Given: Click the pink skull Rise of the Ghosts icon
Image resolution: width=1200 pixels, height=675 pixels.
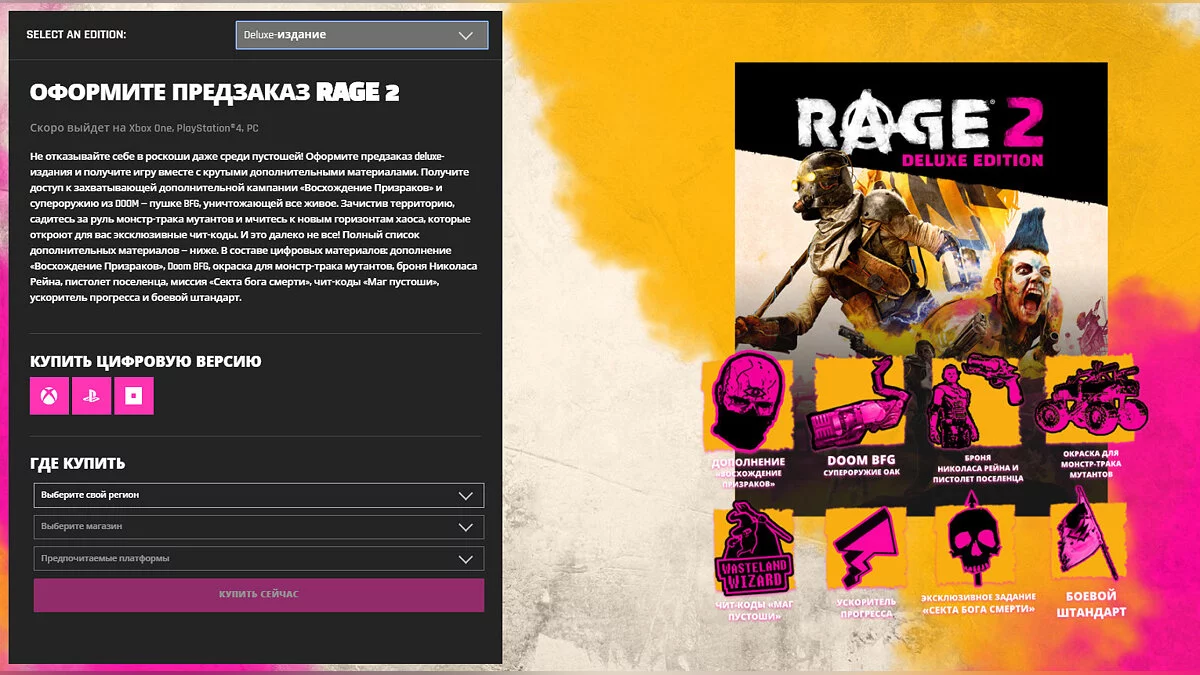Looking at the screenshot, I should pyautogui.click(x=748, y=402).
